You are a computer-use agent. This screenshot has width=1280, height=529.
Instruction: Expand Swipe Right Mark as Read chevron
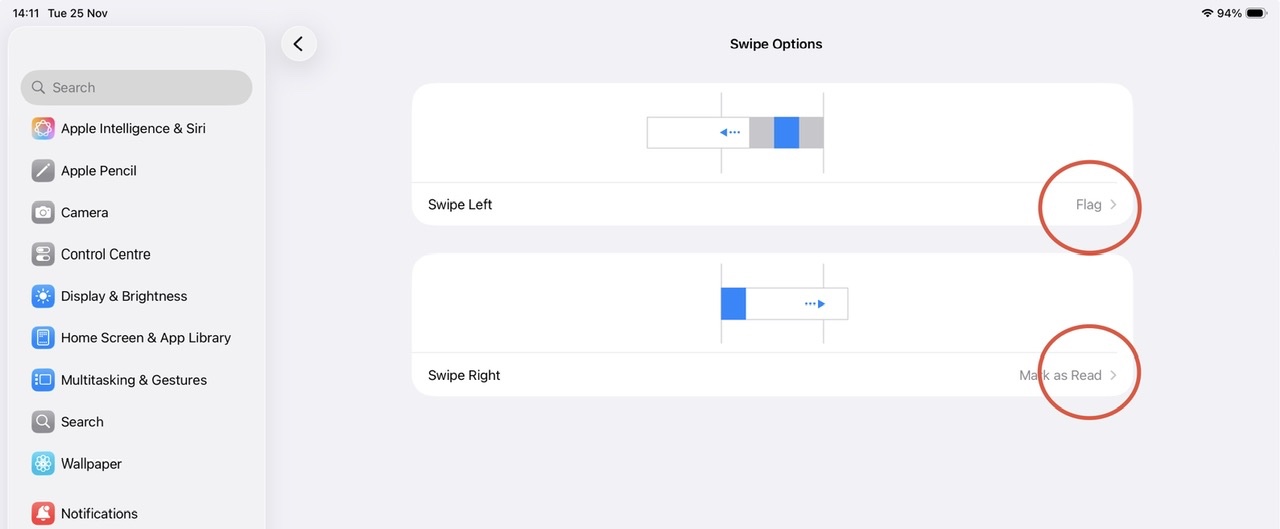tap(1113, 376)
